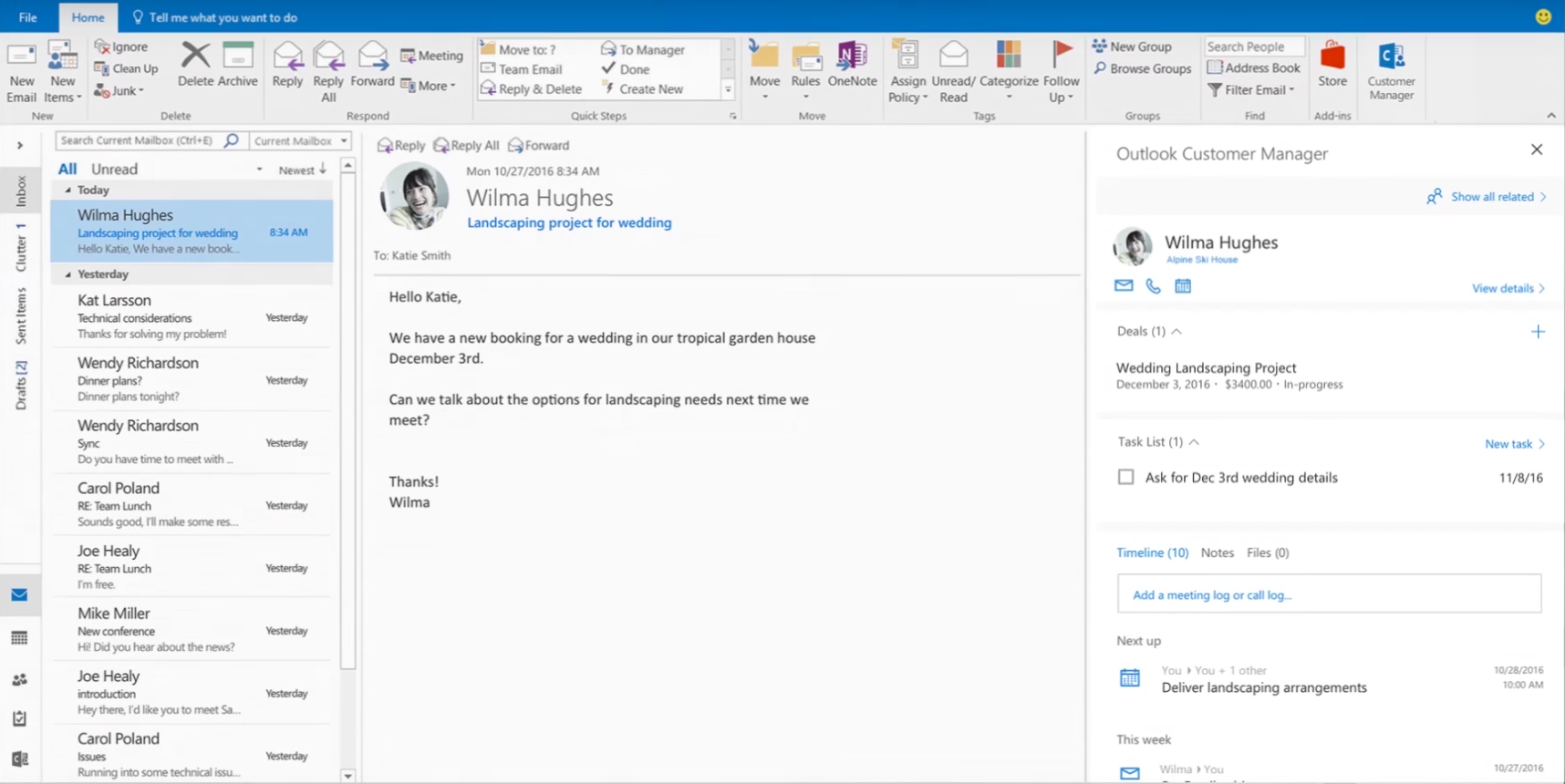1565x784 pixels.
Task: Open the Current Mailbox scope dropdown
Action: click(x=300, y=140)
